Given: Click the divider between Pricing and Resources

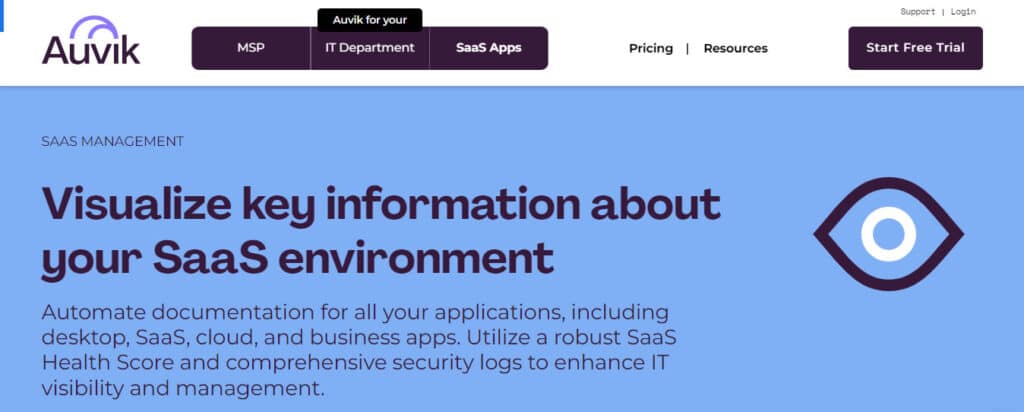Looking at the screenshot, I should tap(688, 48).
